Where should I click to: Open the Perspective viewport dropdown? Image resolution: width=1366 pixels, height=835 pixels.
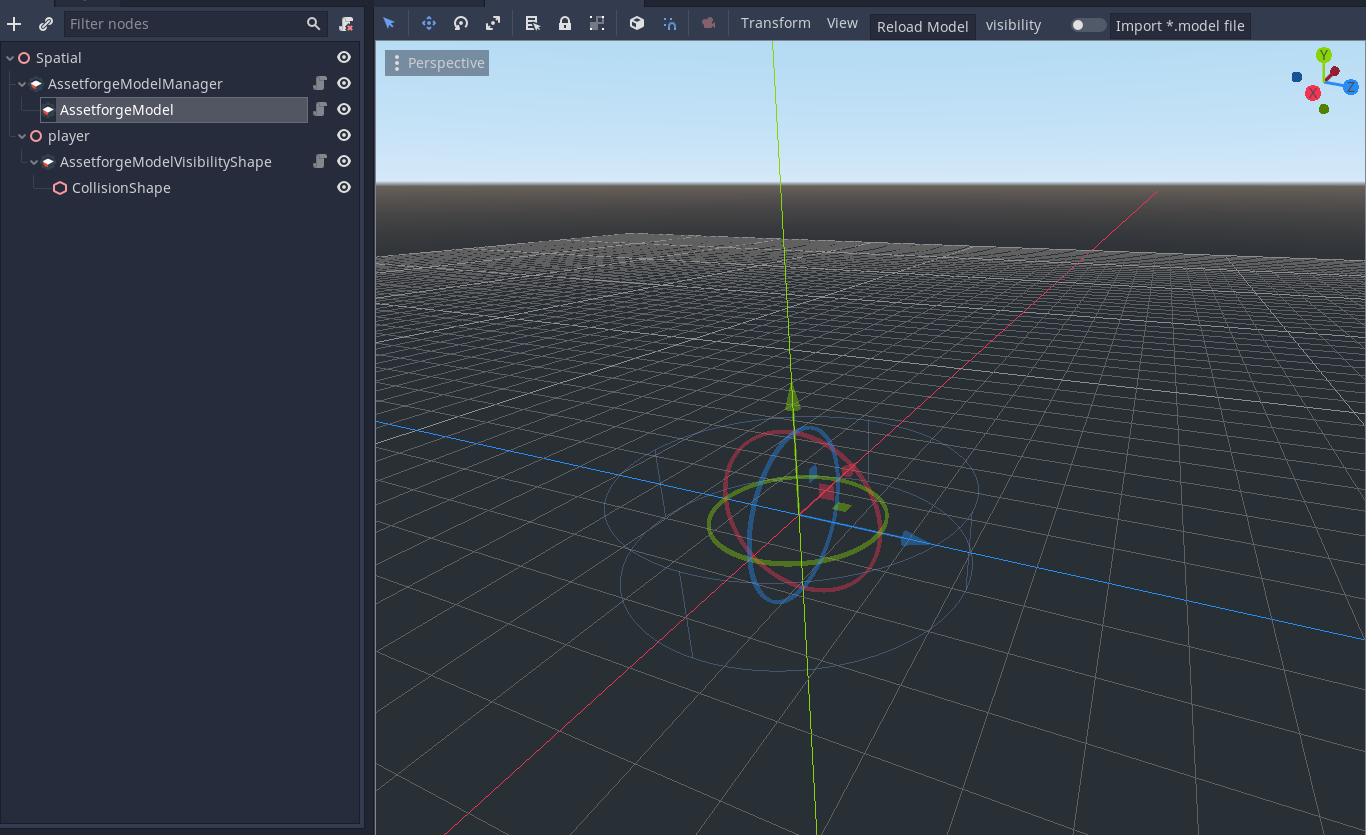436,62
